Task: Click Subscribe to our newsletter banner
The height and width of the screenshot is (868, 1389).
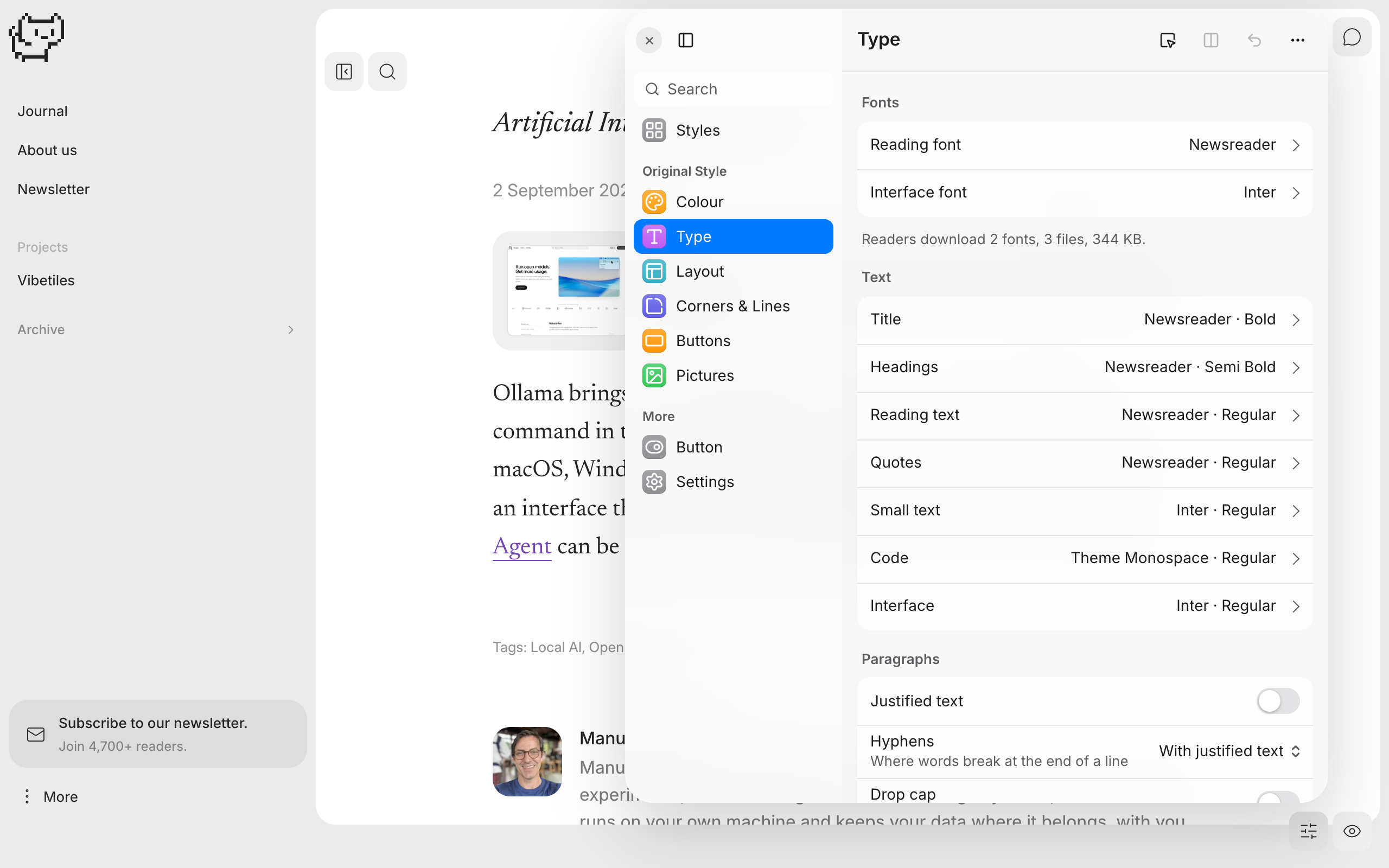Action: click(158, 733)
